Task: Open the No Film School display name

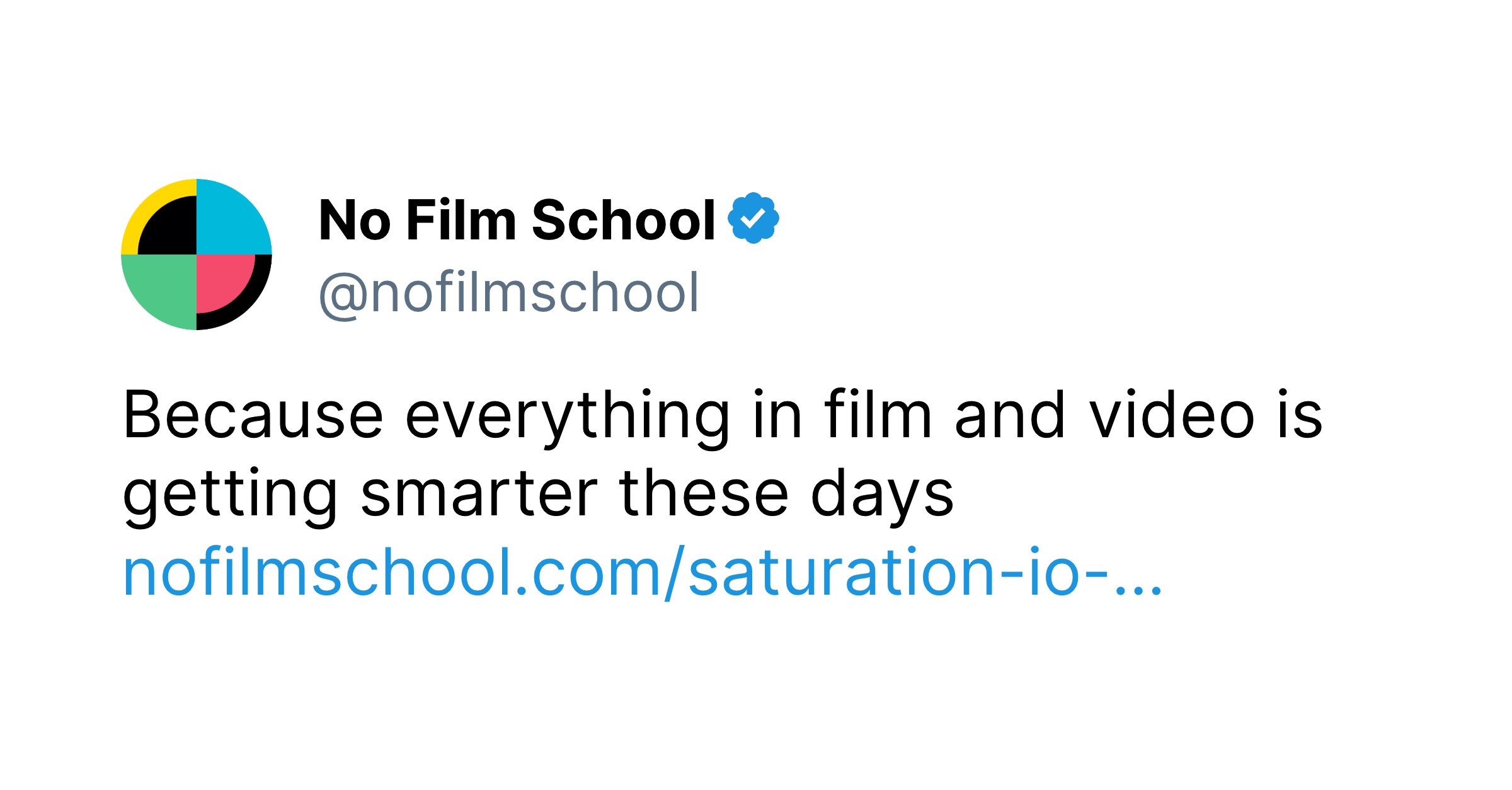Action: coord(517,220)
